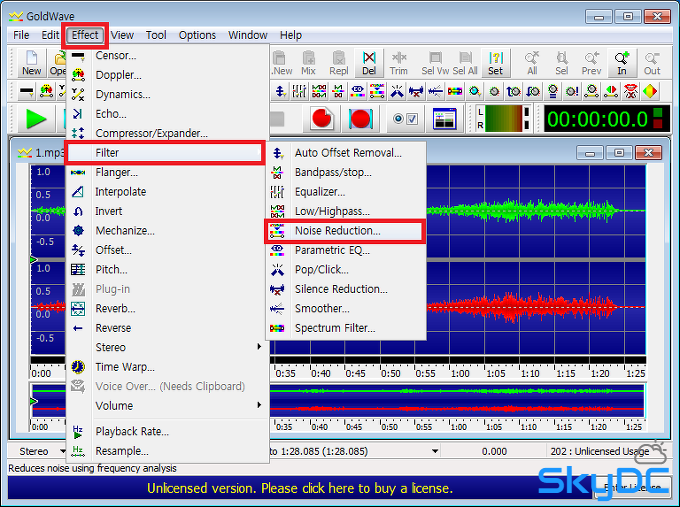This screenshot has width=680, height=507.
Task: Choose Spectrum Filter
Action: 346,328
